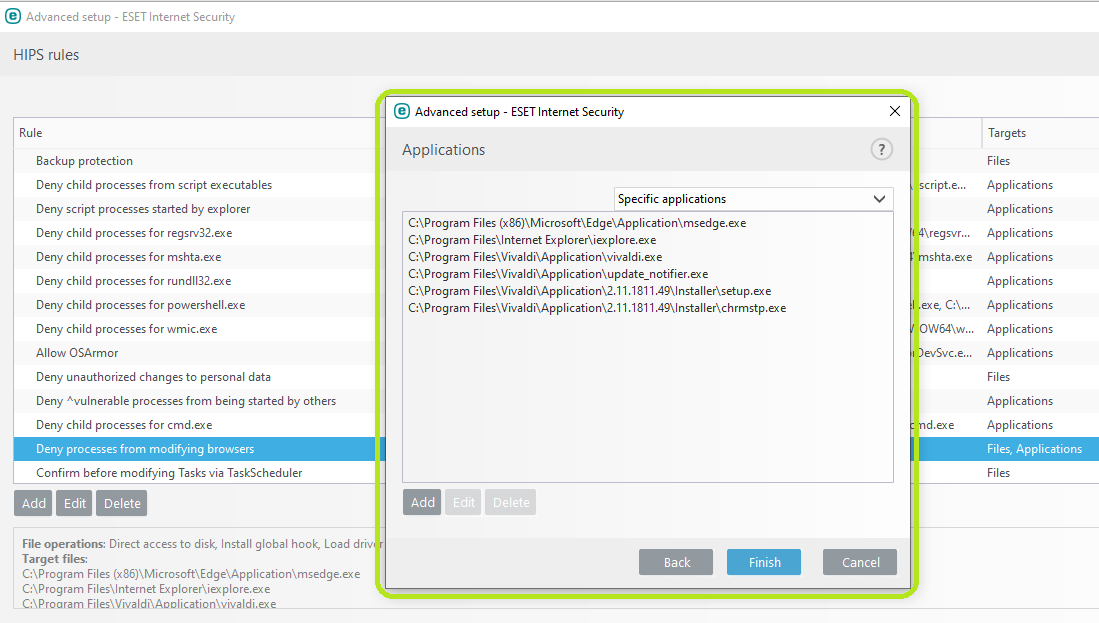This screenshot has height=623, width=1099.
Task: Click Files, Applications target cell
Action: (1035, 449)
